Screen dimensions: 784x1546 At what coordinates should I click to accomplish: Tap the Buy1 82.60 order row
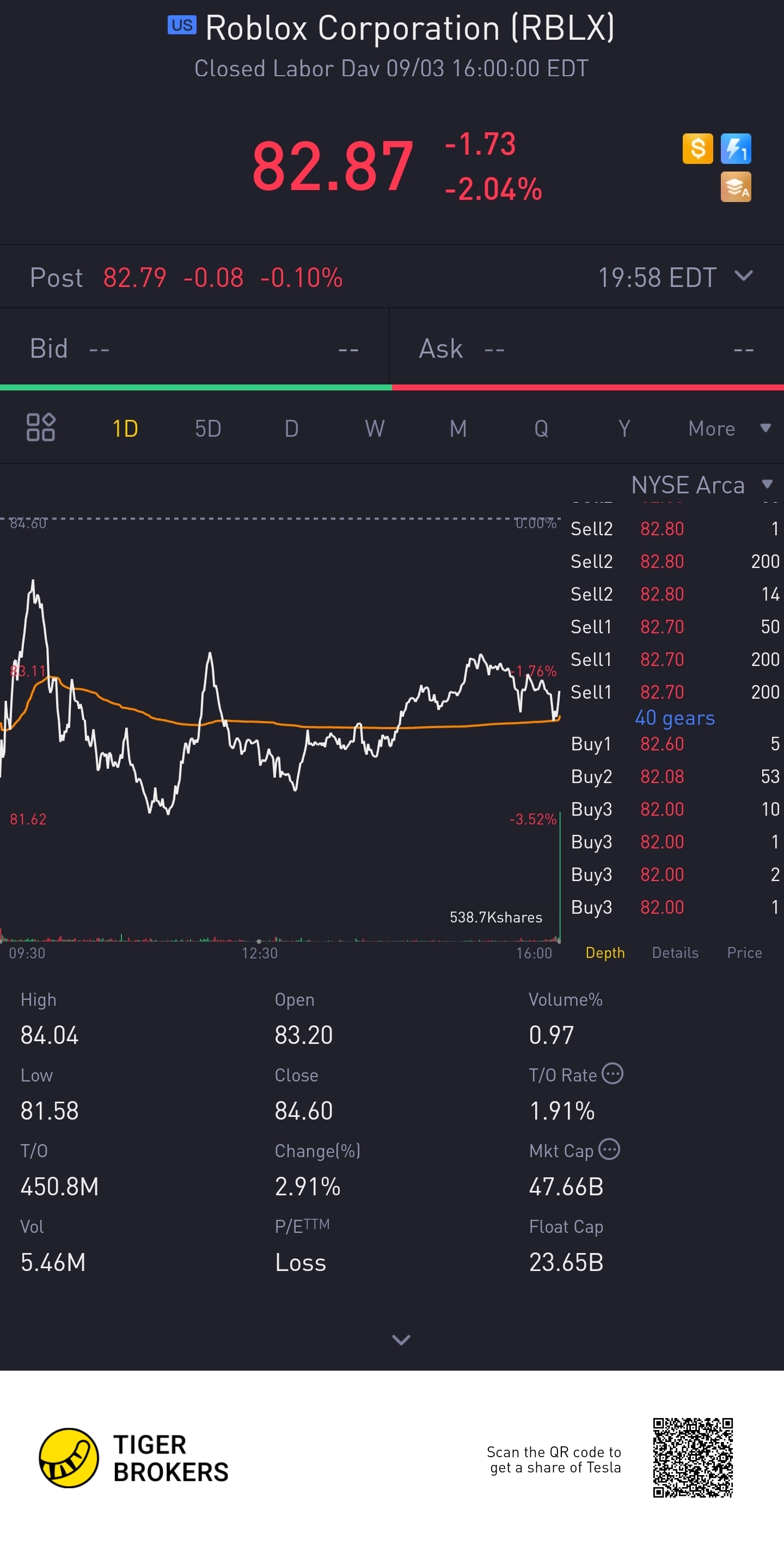[x=675, y=743]
